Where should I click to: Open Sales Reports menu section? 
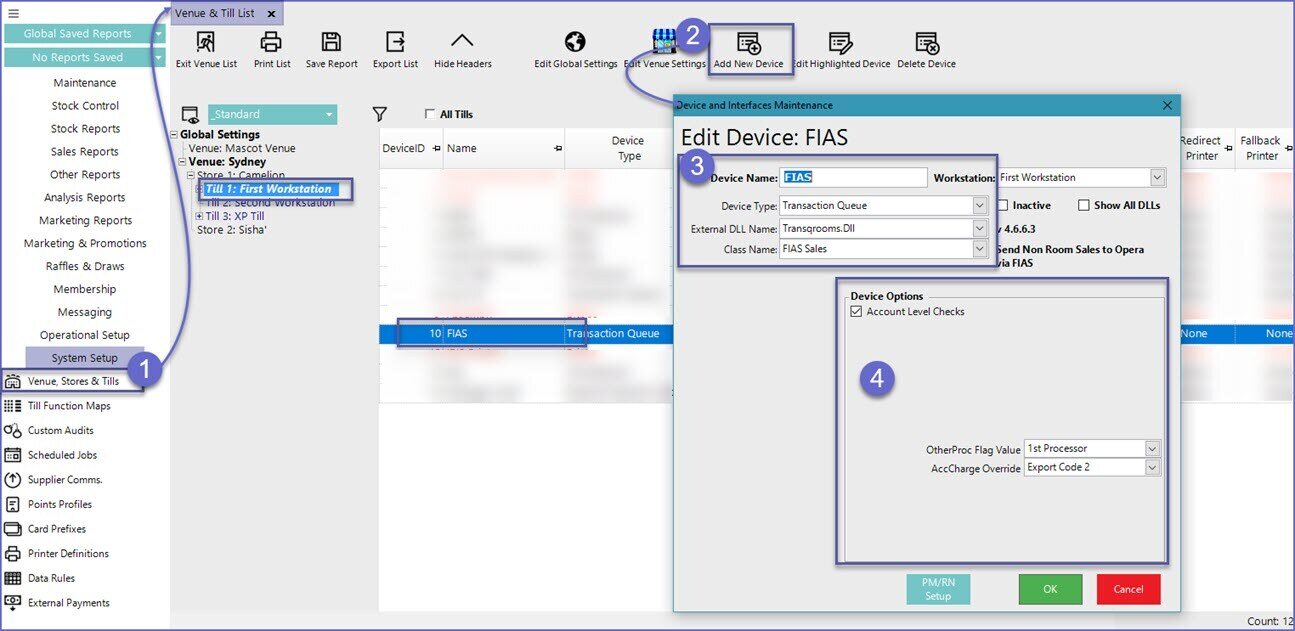tap(85, 152)
